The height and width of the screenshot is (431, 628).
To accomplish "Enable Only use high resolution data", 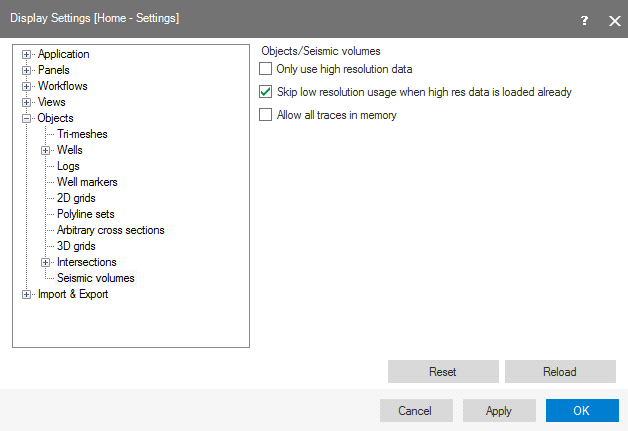I will [x=265, y=69].
